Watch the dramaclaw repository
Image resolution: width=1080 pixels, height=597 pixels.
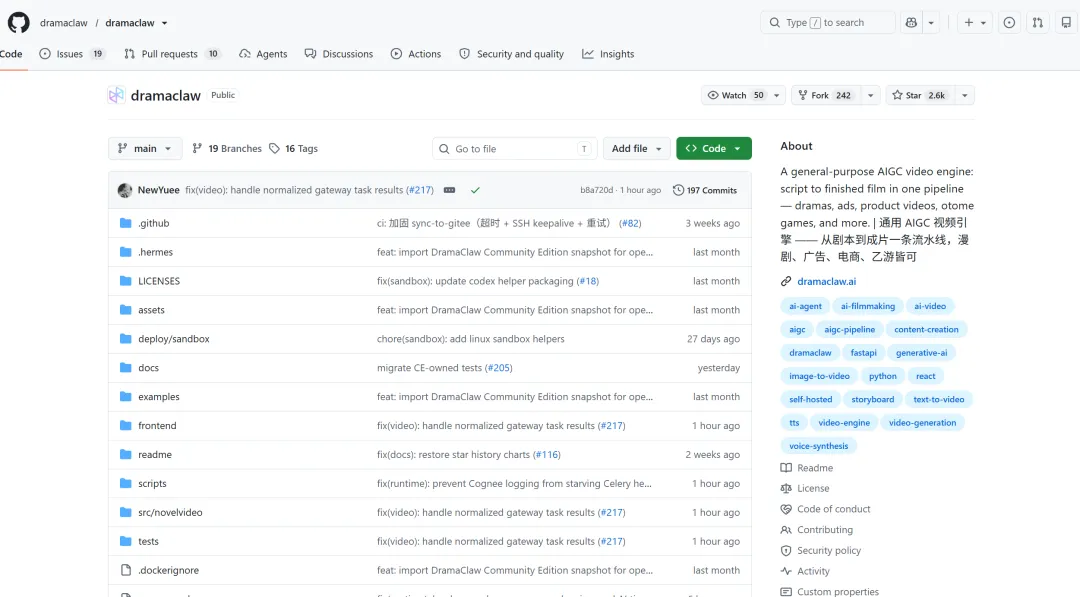pos(735,95)
